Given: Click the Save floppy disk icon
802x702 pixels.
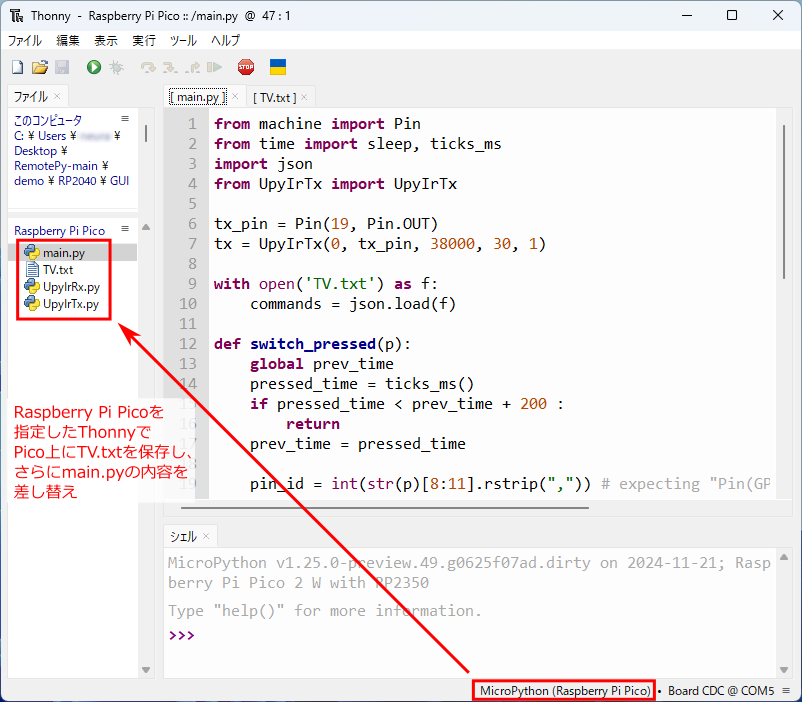Looking at the screenshot, I should point(62,67).
